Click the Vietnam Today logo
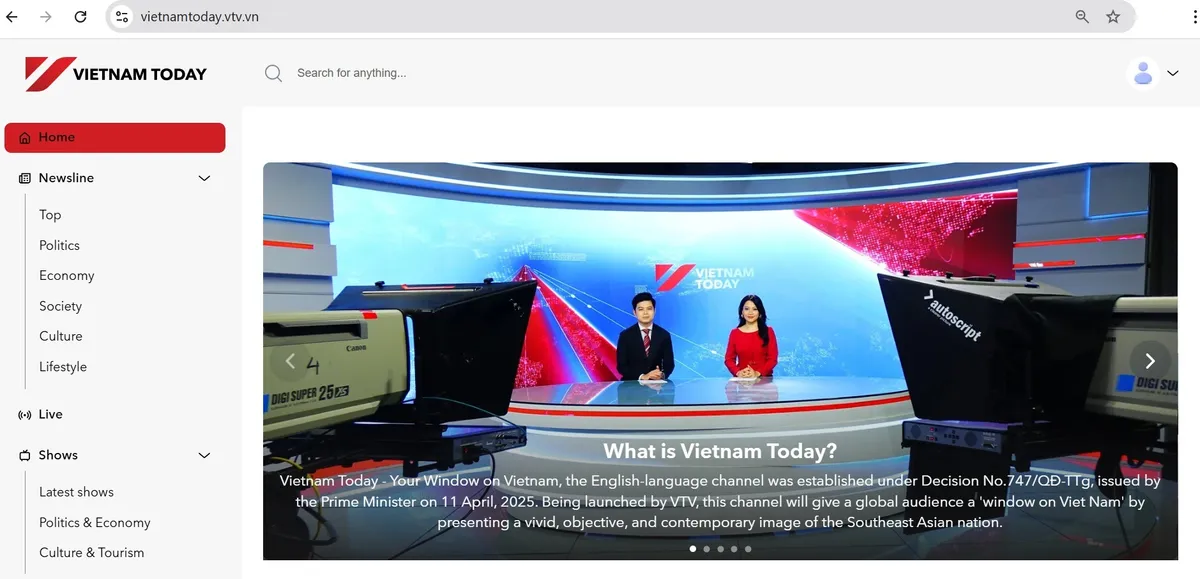The width and height of the screenshot is (1200, 579). click(116, 73)
